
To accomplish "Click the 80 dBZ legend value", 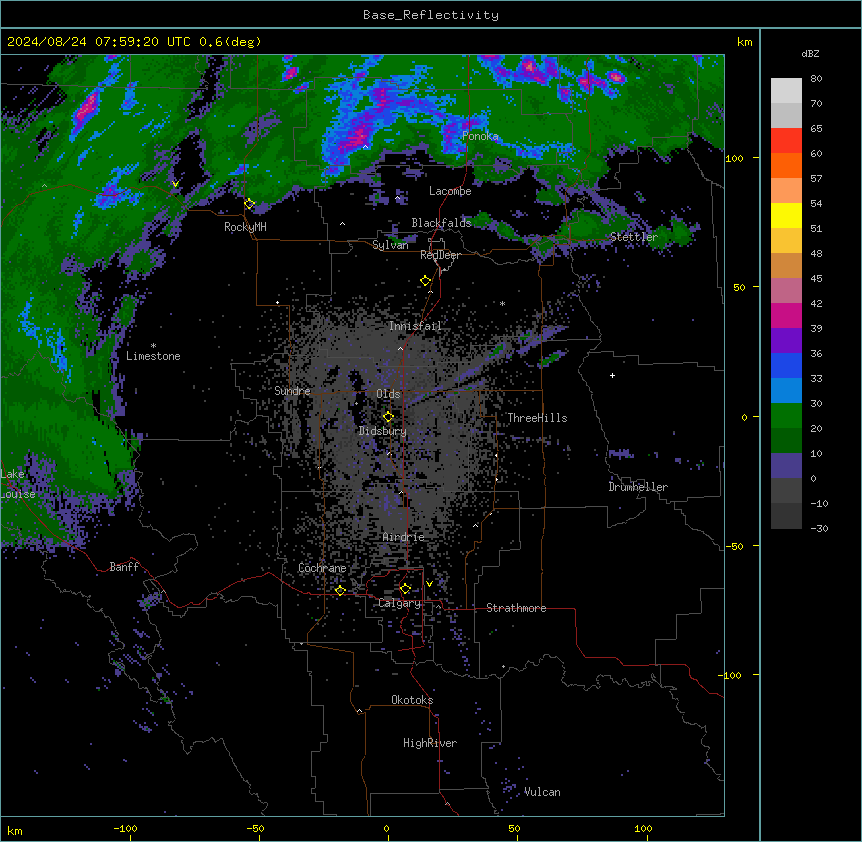I will pos(816,79).
